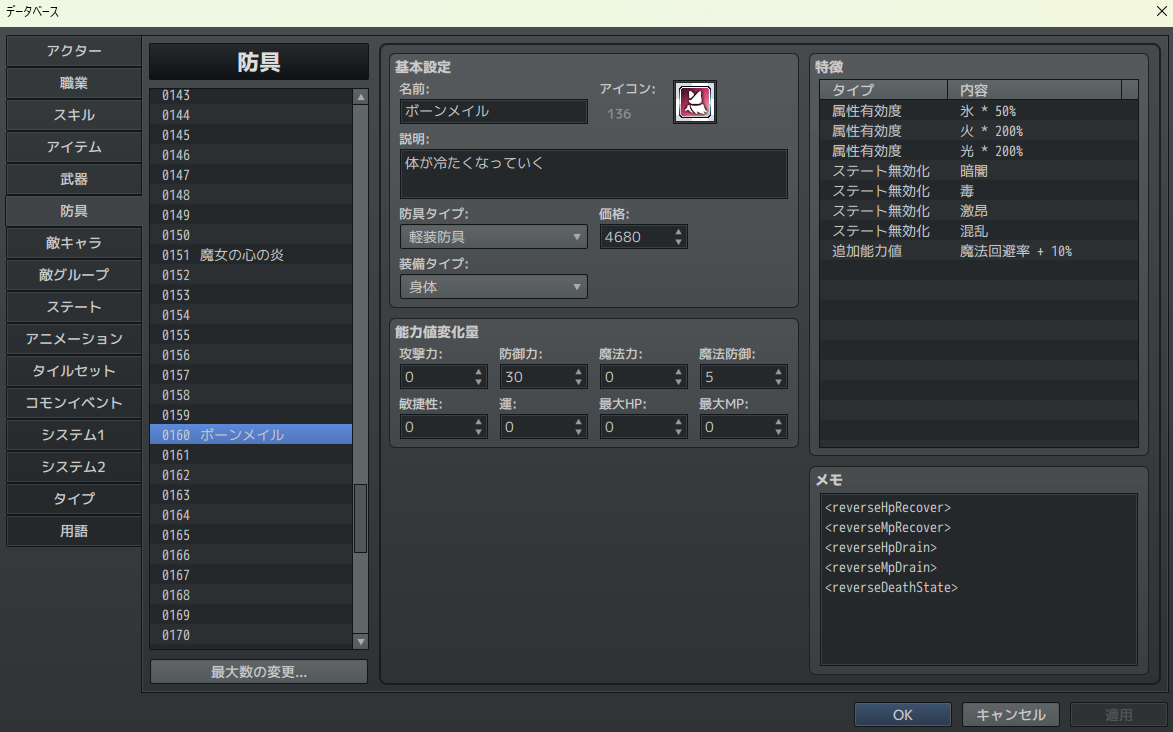Select trait ステート無効化 暗闇
The height and width of the screenshot is (732, 1173).
click(x=978, y=171)
